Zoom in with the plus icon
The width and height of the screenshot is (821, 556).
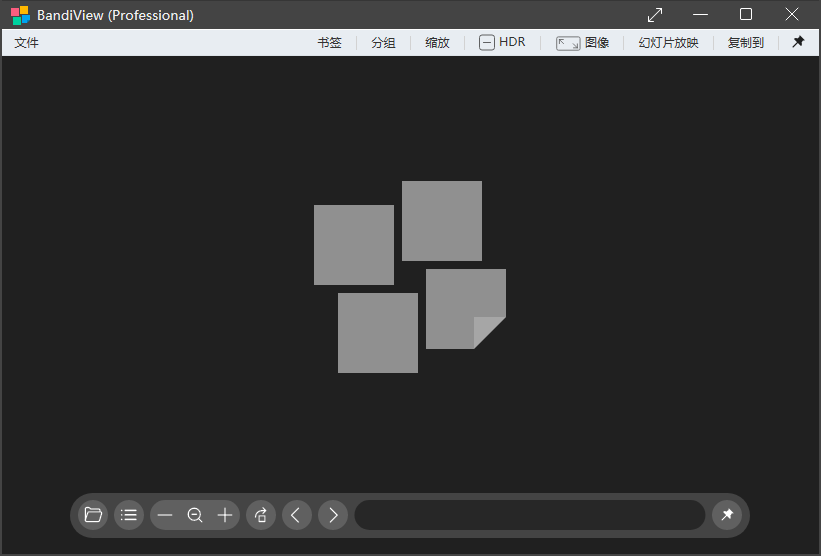pos(225,515)
